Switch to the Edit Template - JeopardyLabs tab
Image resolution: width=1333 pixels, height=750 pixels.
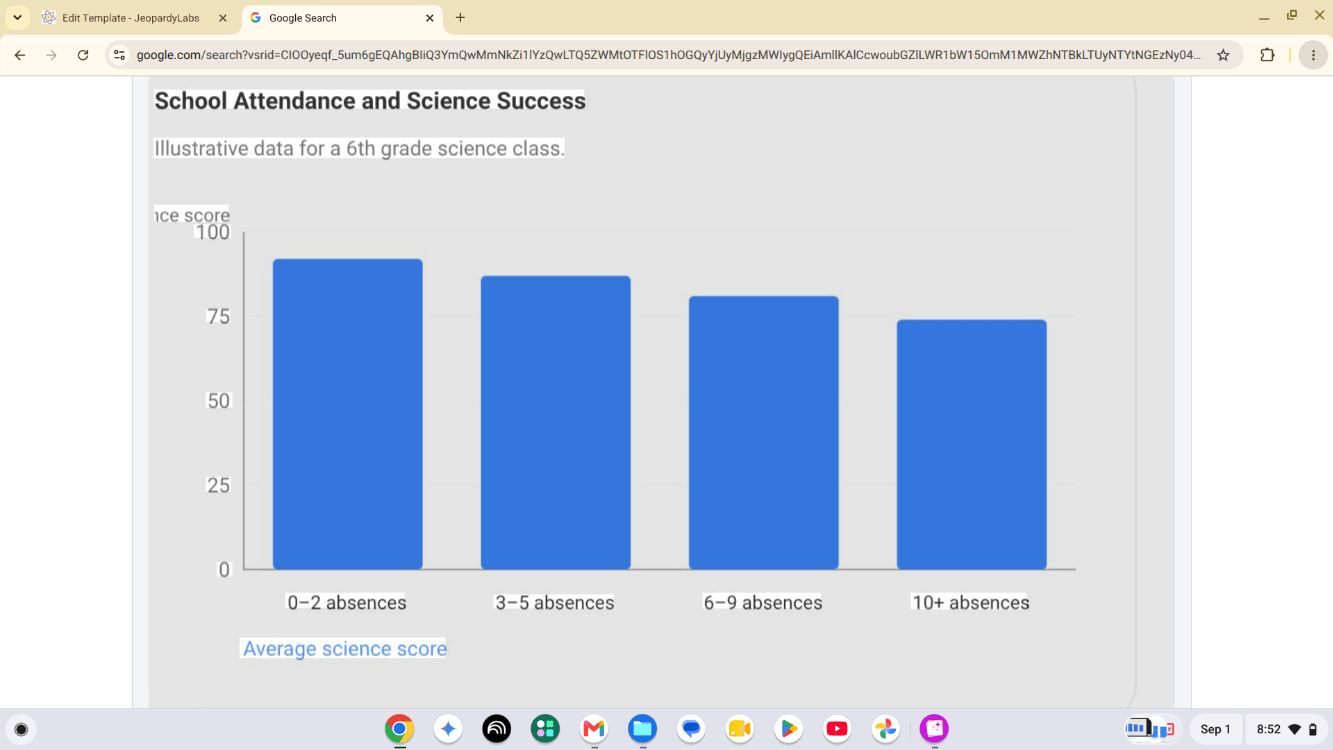(134, 18)
